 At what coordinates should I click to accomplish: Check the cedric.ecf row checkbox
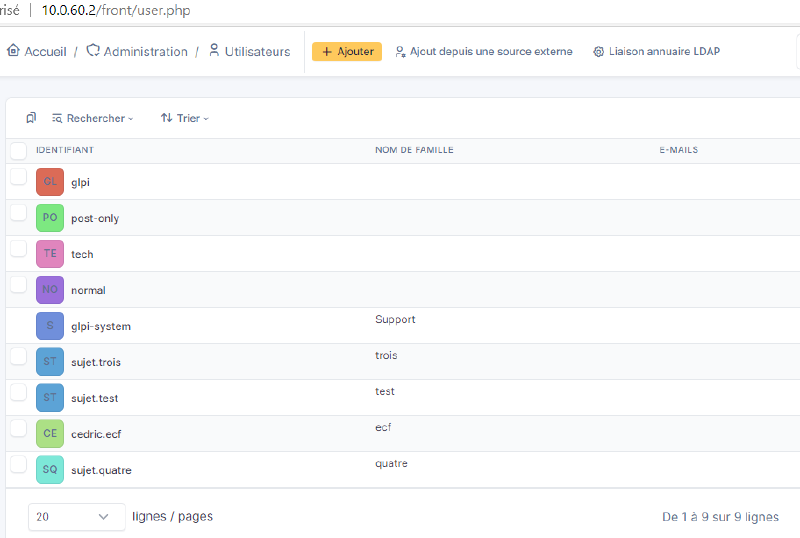pyautogui.click(x=18, y=428)
